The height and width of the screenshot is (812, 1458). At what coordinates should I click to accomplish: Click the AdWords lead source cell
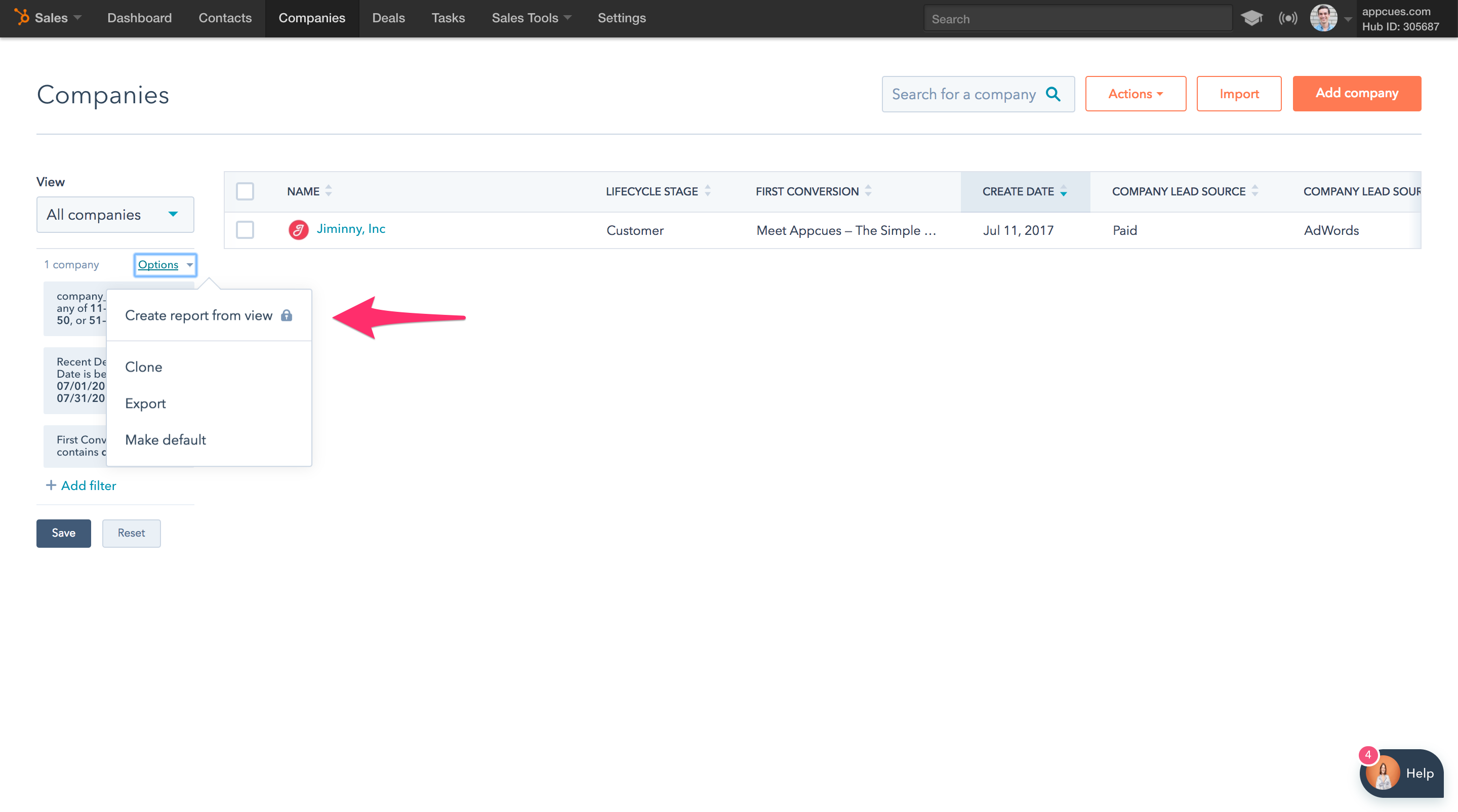(1331, 230)
